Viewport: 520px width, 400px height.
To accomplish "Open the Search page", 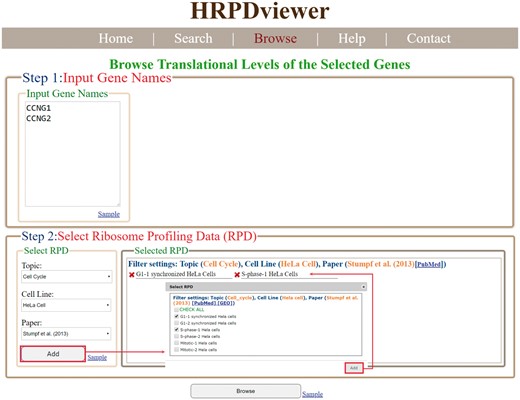I will pyautogui.click(x=193, y=38).
